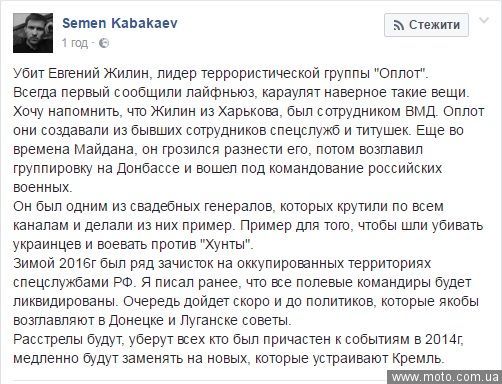Click the single-word line 'военных.'
502x384 pixels.
[43, 188]
